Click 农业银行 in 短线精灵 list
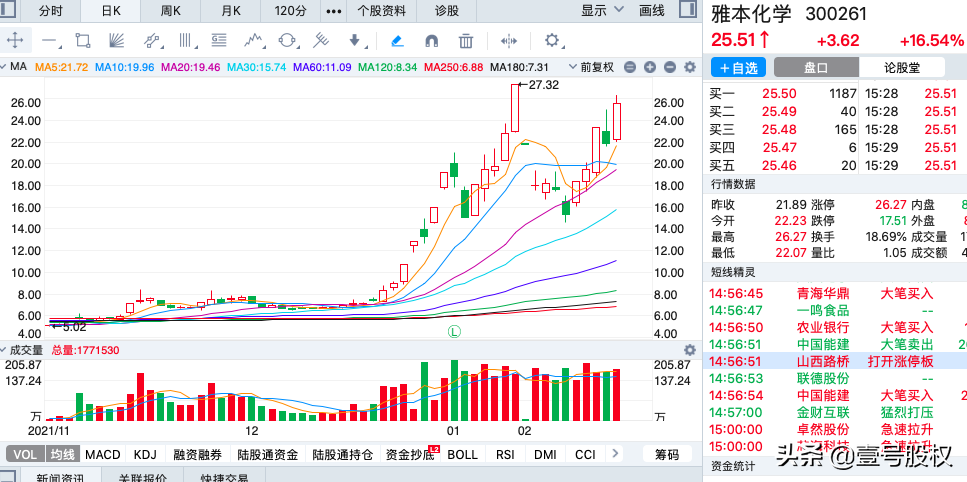Viewport: 967px width, 482px height. click(823, 327)
